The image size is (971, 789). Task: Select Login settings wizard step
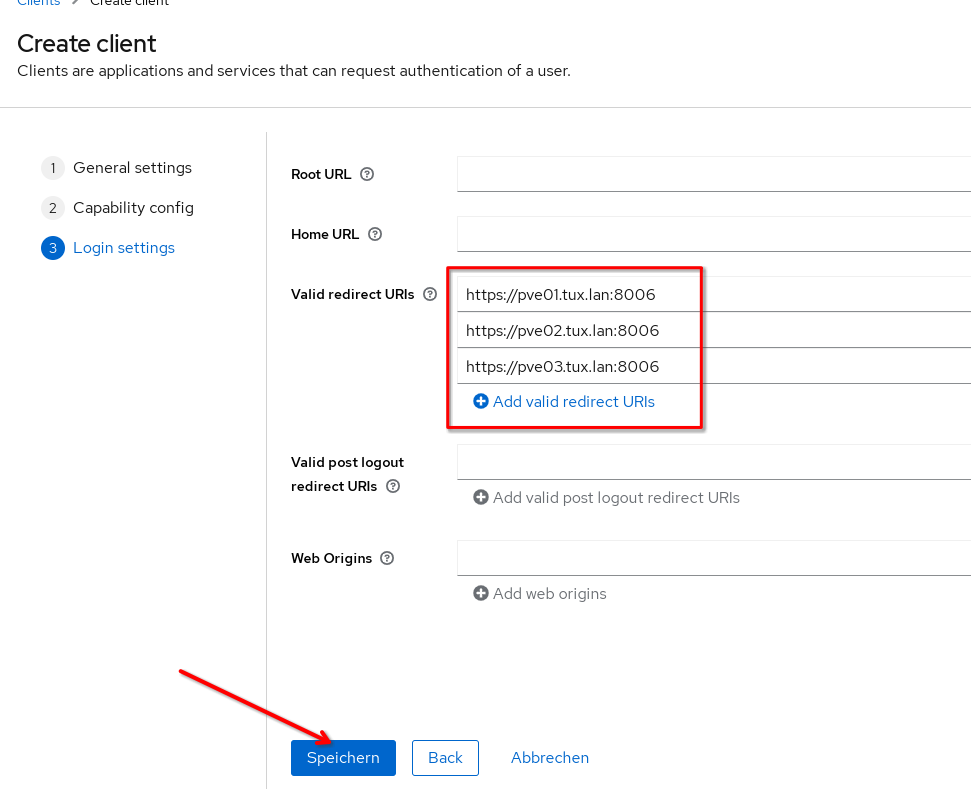[x=123, y=248]
